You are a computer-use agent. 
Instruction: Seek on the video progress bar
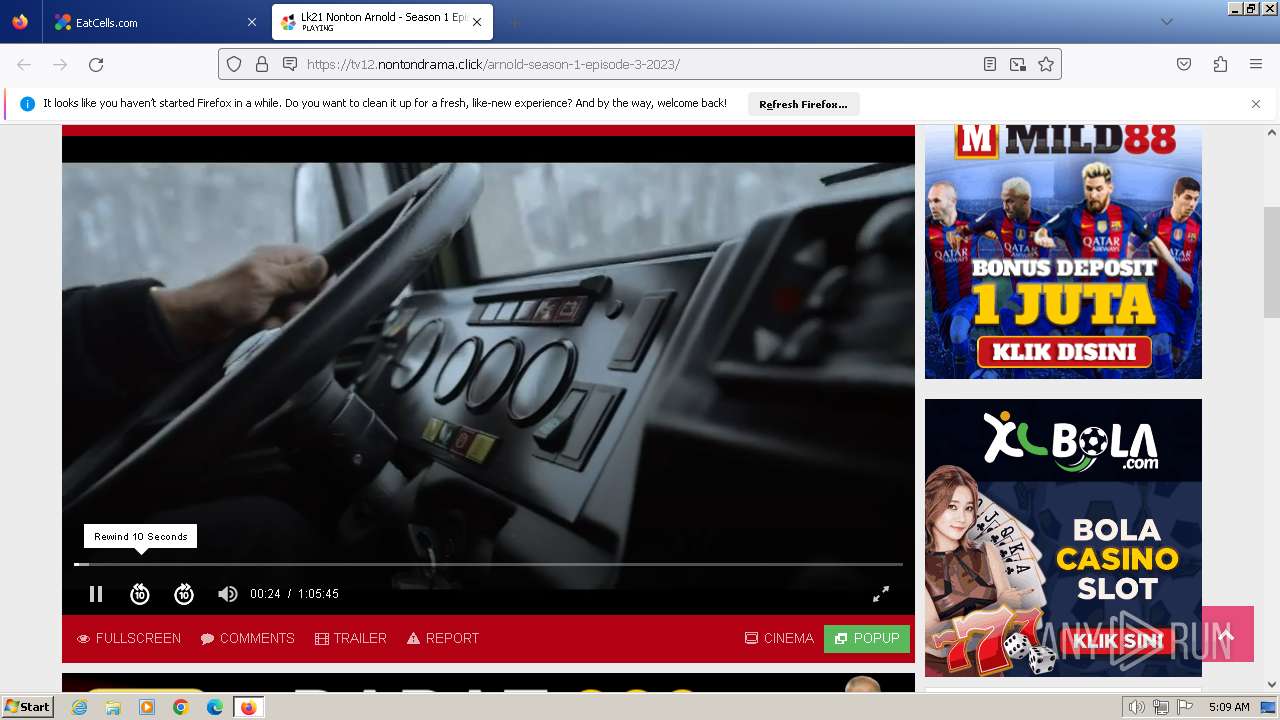pyautogui.click(x=488, y=565)
